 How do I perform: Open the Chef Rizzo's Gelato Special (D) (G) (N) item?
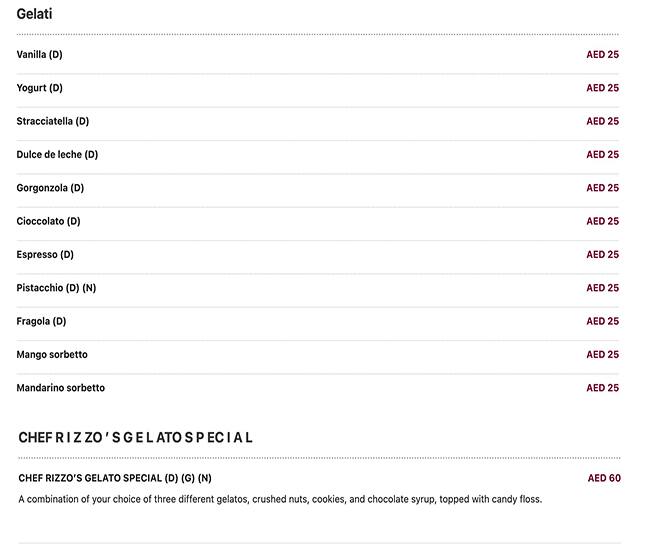coord(115,478)
